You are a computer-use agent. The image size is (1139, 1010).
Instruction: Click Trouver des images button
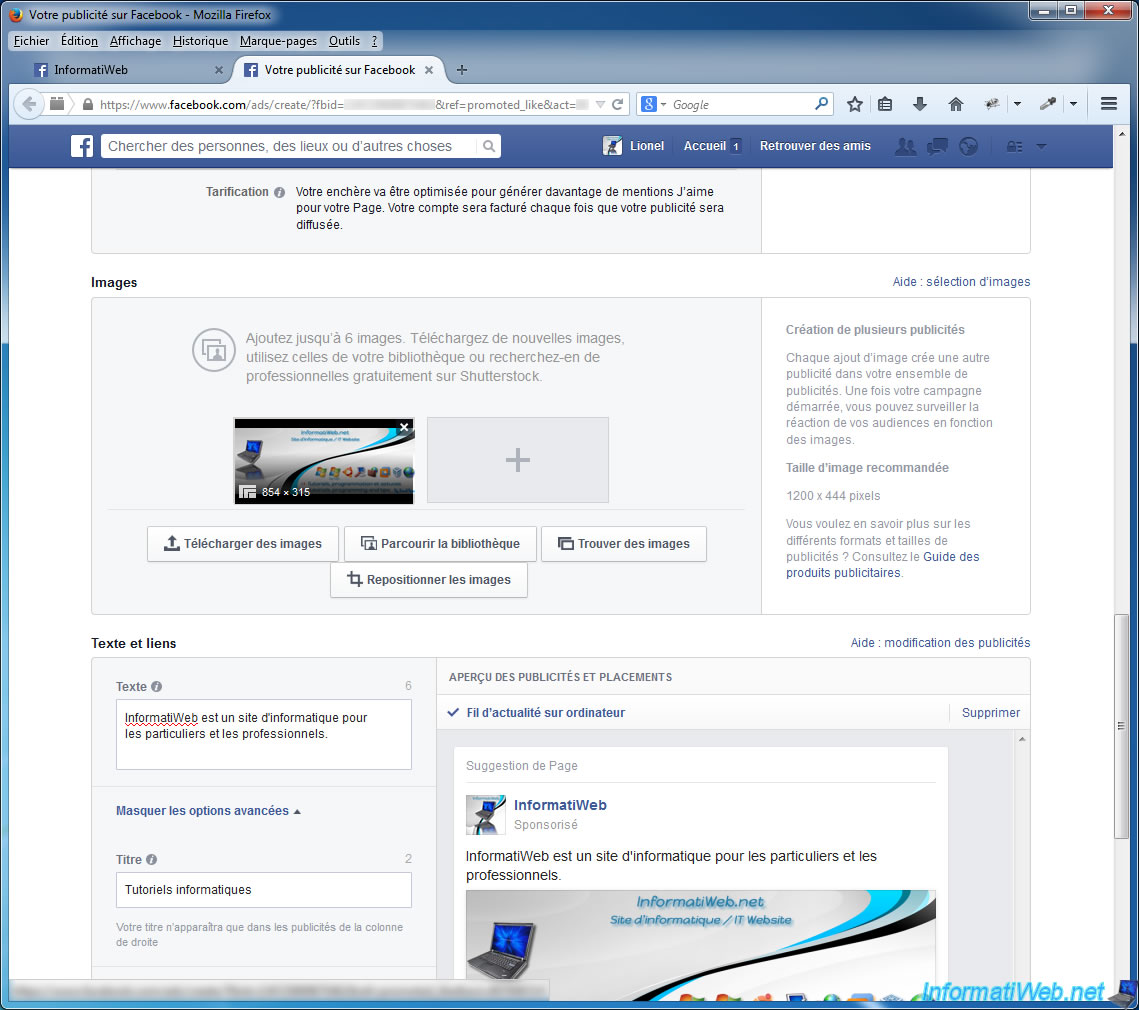coord(624,544)
